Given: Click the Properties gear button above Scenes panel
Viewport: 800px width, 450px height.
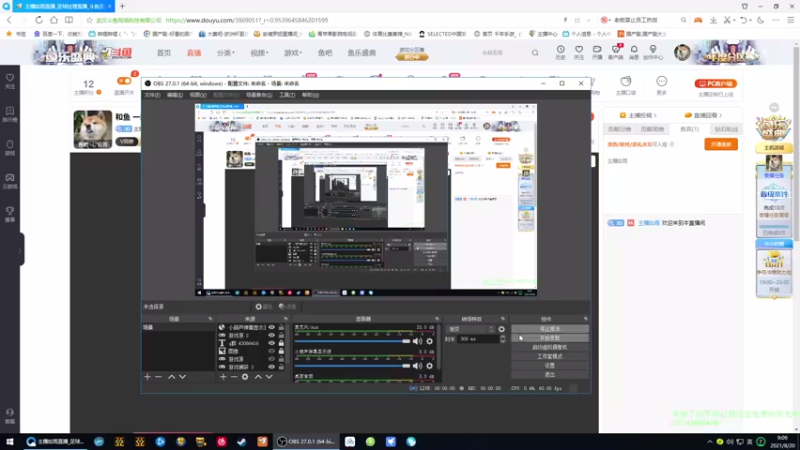Looking at the screenshot, I should [x=264, y=307].
